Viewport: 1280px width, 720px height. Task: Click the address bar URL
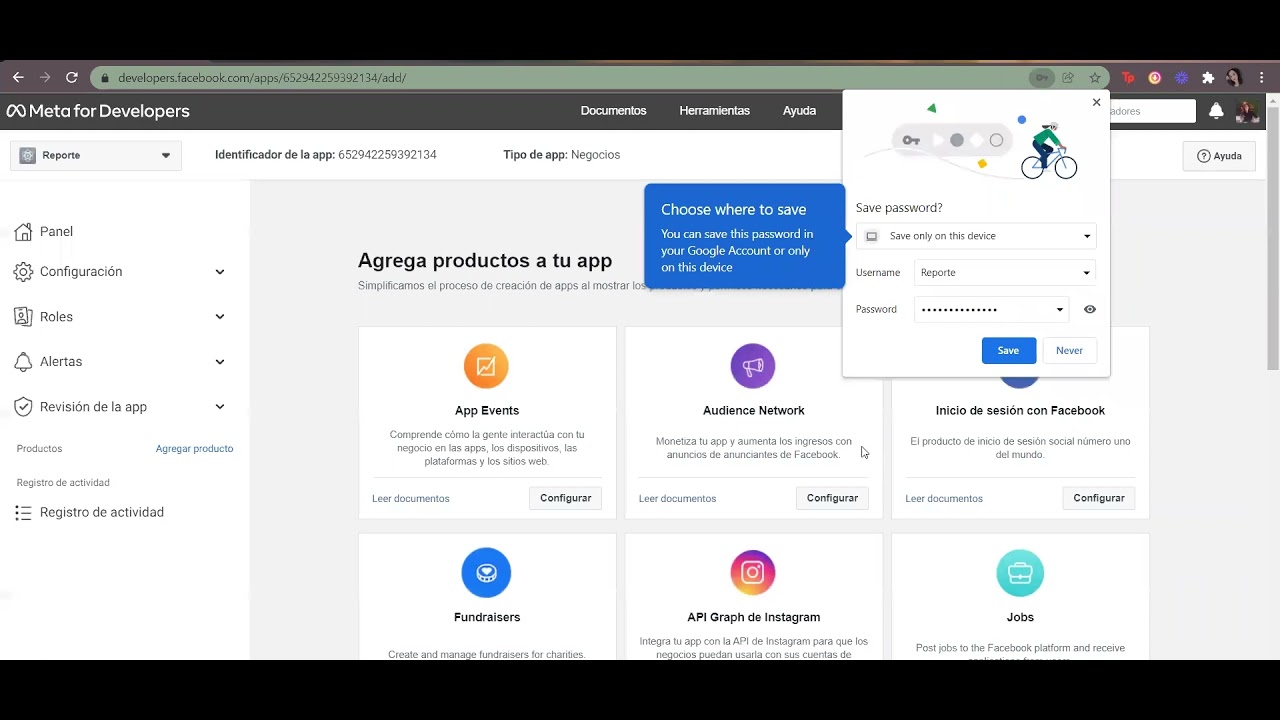pyautogui.click(x=262, y=78)
